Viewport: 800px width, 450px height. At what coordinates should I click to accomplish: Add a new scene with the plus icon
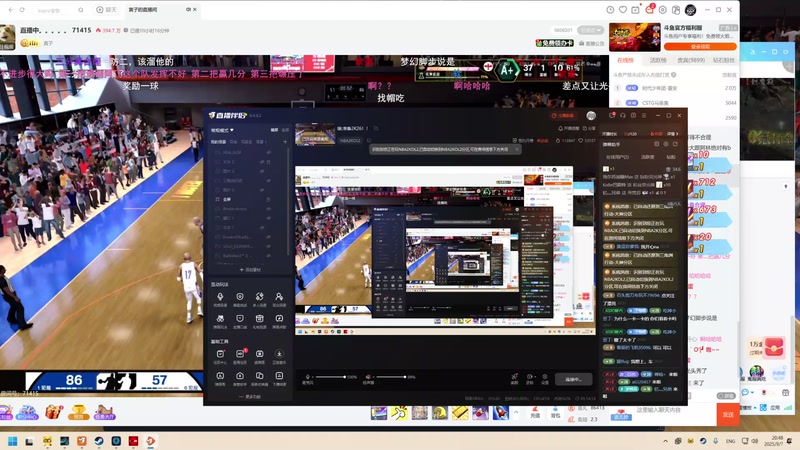pos(285,142)
